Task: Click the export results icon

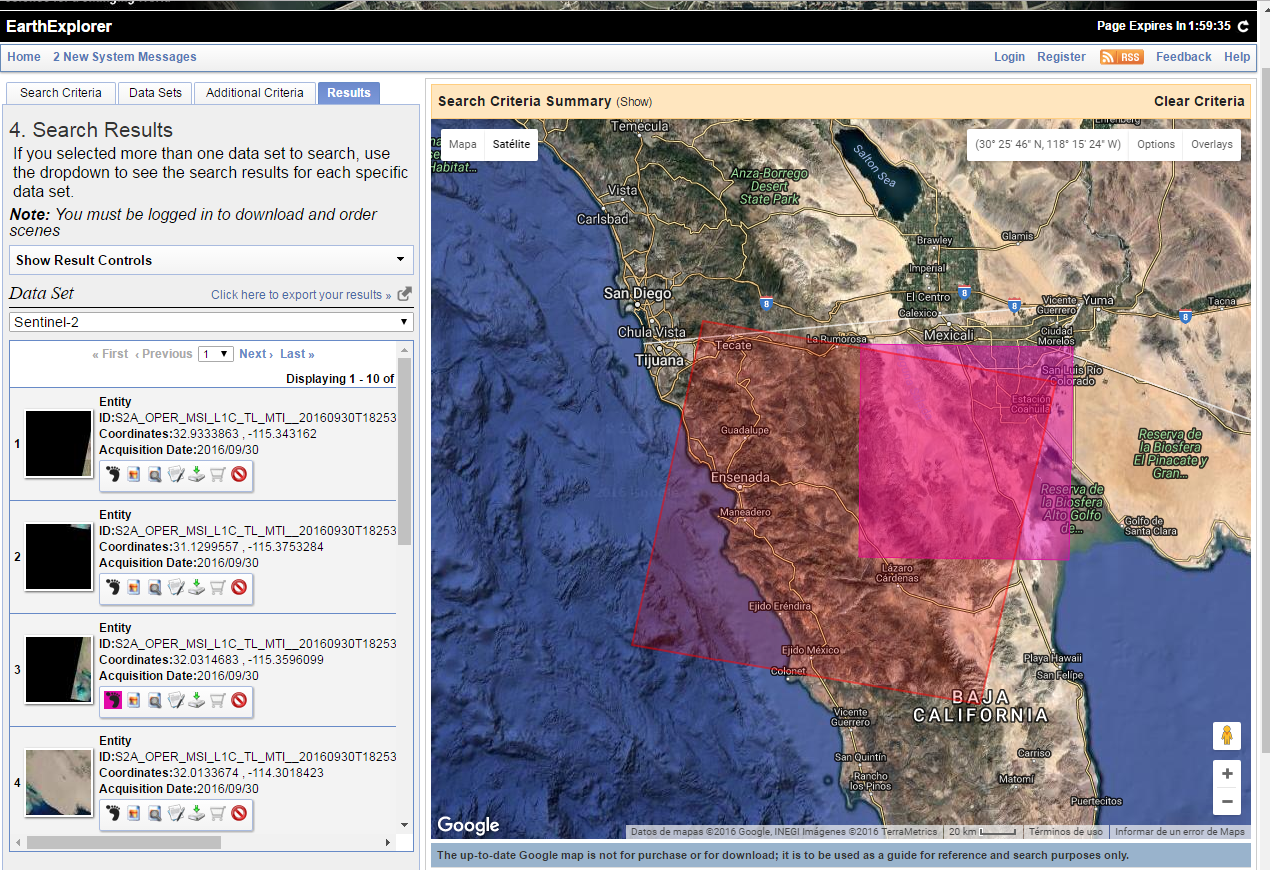Action: tap(404, 294)
